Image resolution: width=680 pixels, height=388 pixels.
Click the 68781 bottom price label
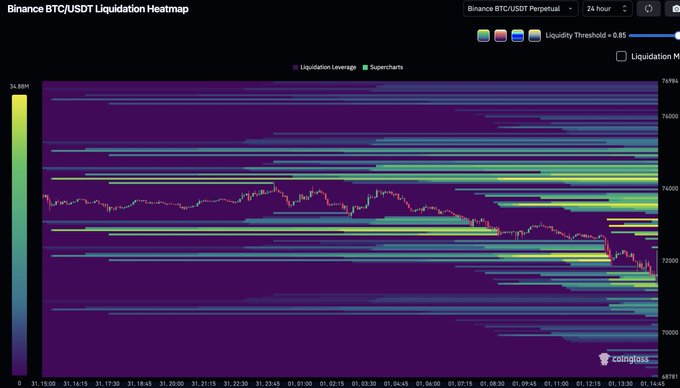pos(670,376)
